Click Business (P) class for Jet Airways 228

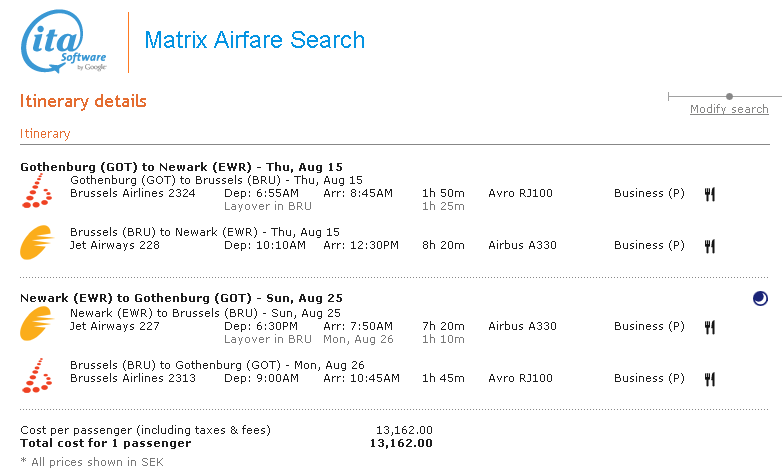[x=649, y=245]
